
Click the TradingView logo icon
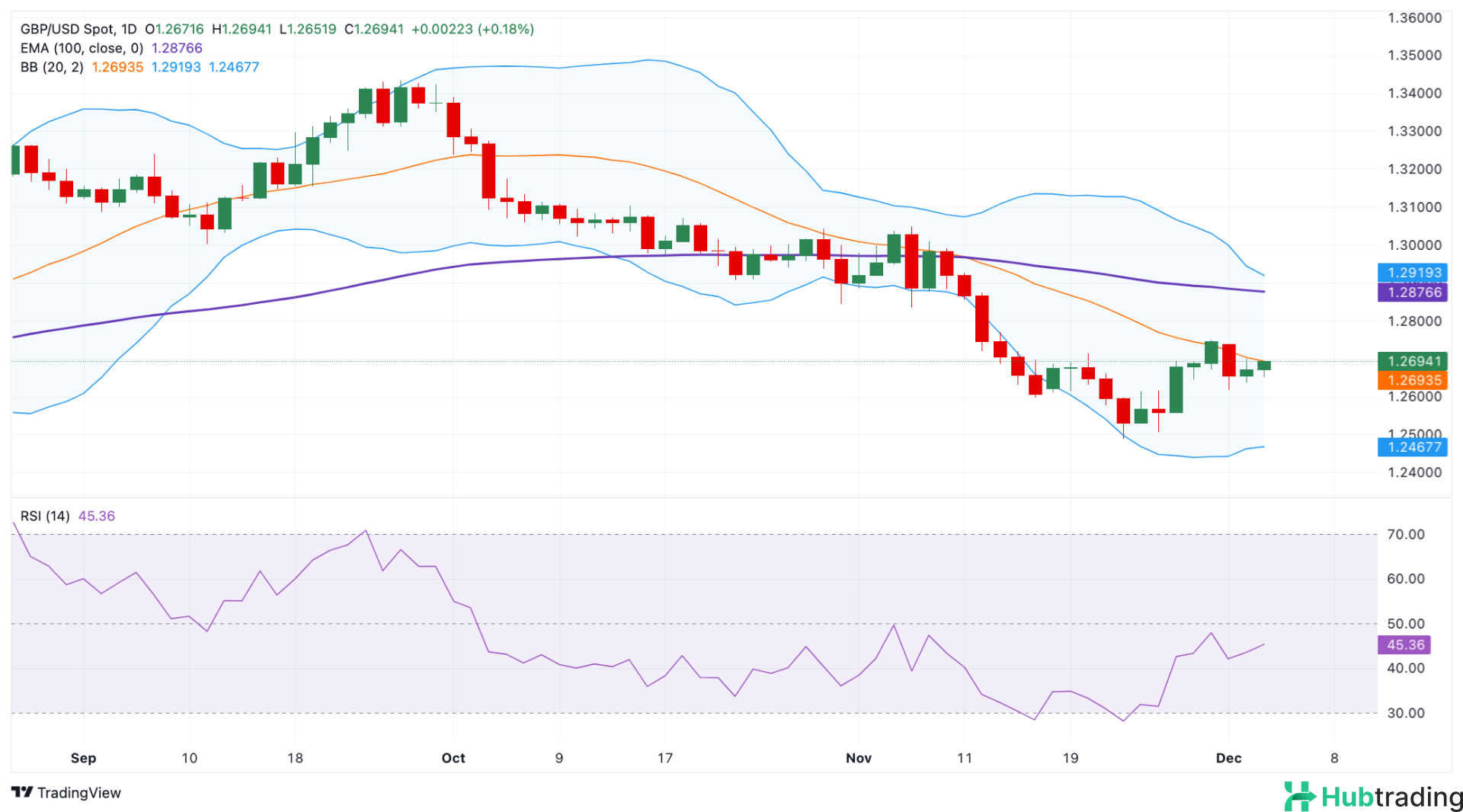[x=22, y=792]
